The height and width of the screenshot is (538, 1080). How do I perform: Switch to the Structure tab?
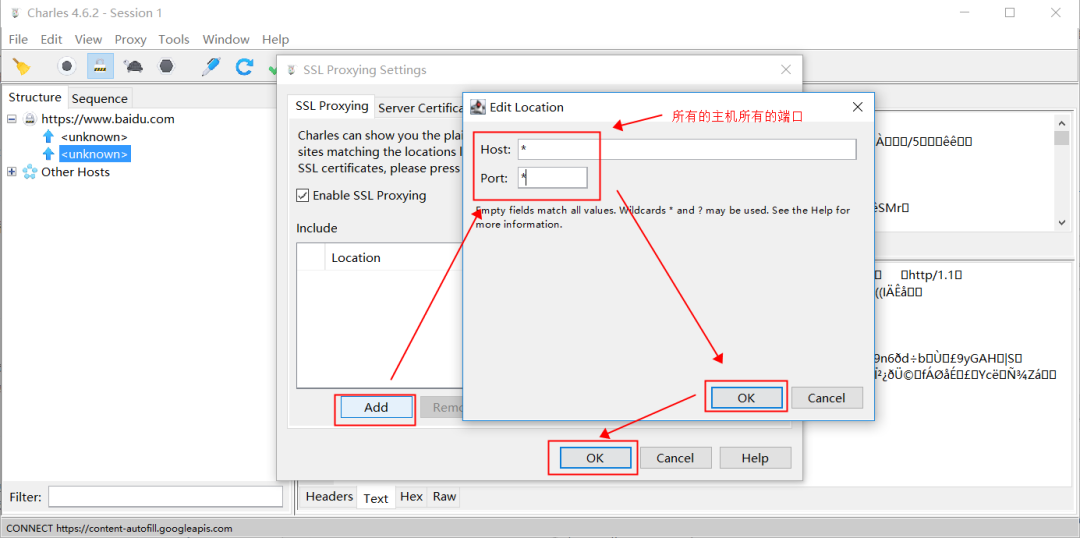coord(34,98)
